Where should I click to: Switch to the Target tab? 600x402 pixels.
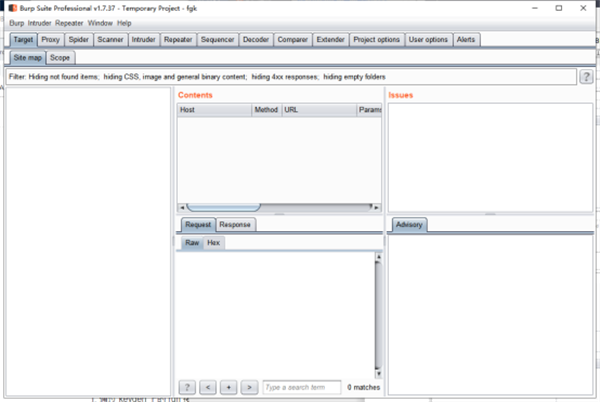(23, 40)
